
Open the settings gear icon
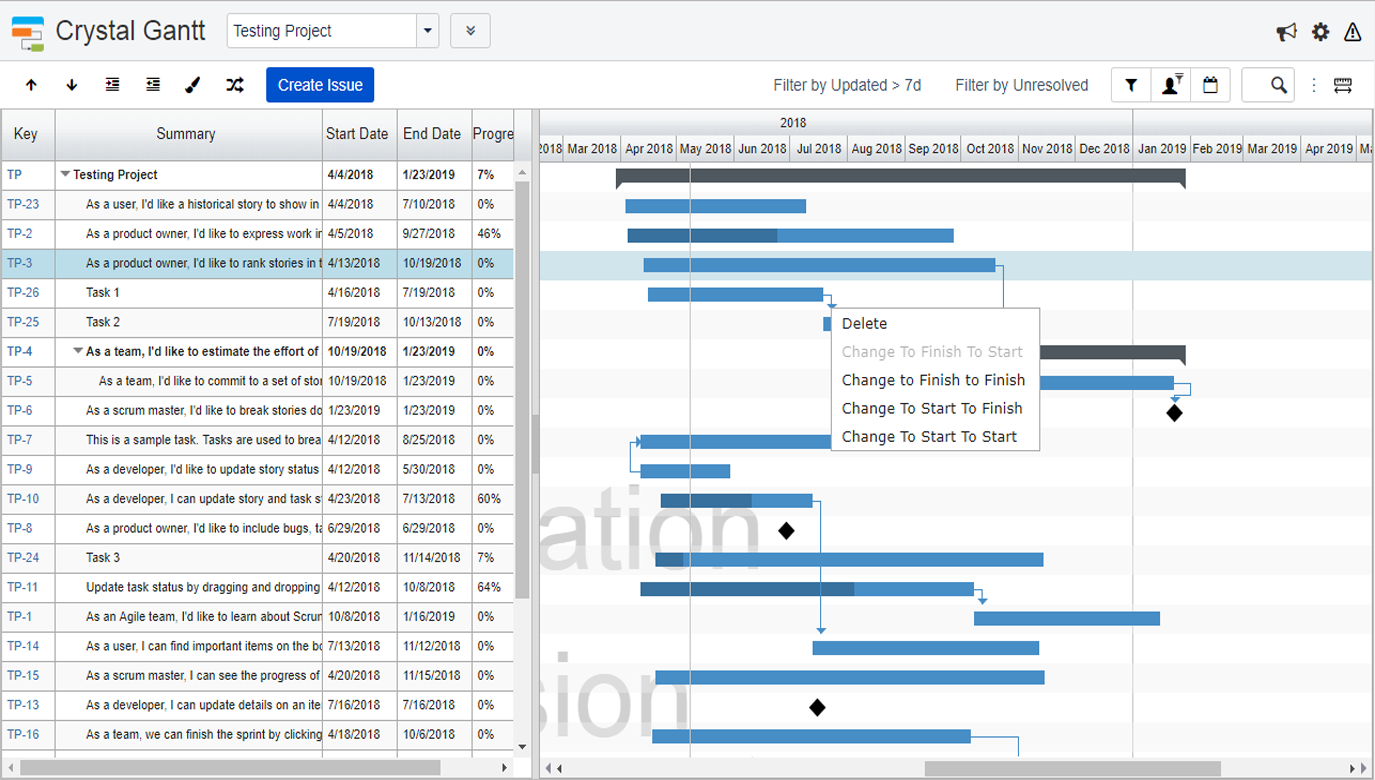click(x=1321, y=32)
